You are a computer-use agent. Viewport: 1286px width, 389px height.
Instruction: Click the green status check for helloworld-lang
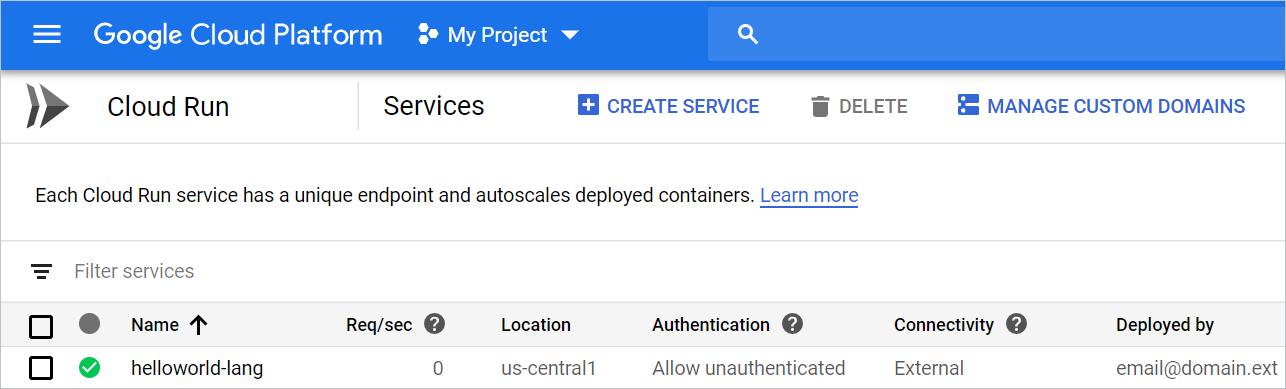click(x=90, y=368)
